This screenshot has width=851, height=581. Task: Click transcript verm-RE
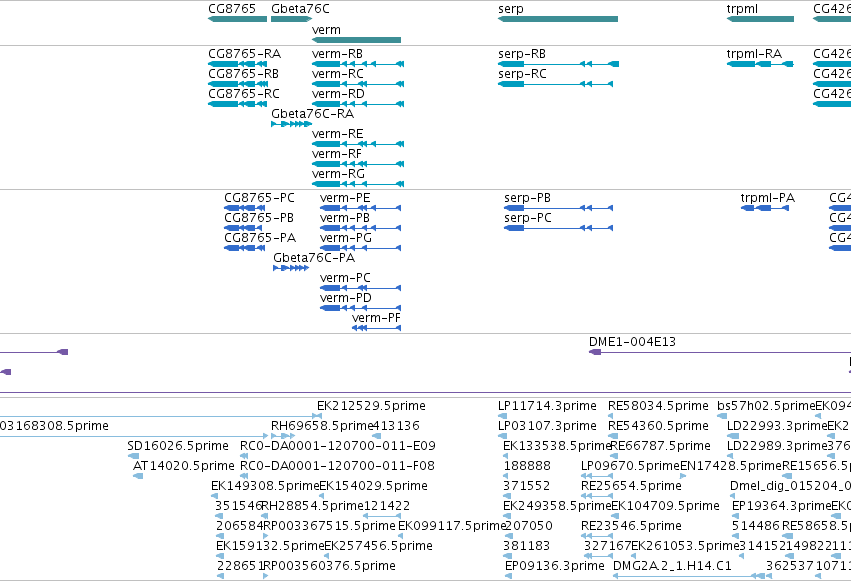[358, 144]
